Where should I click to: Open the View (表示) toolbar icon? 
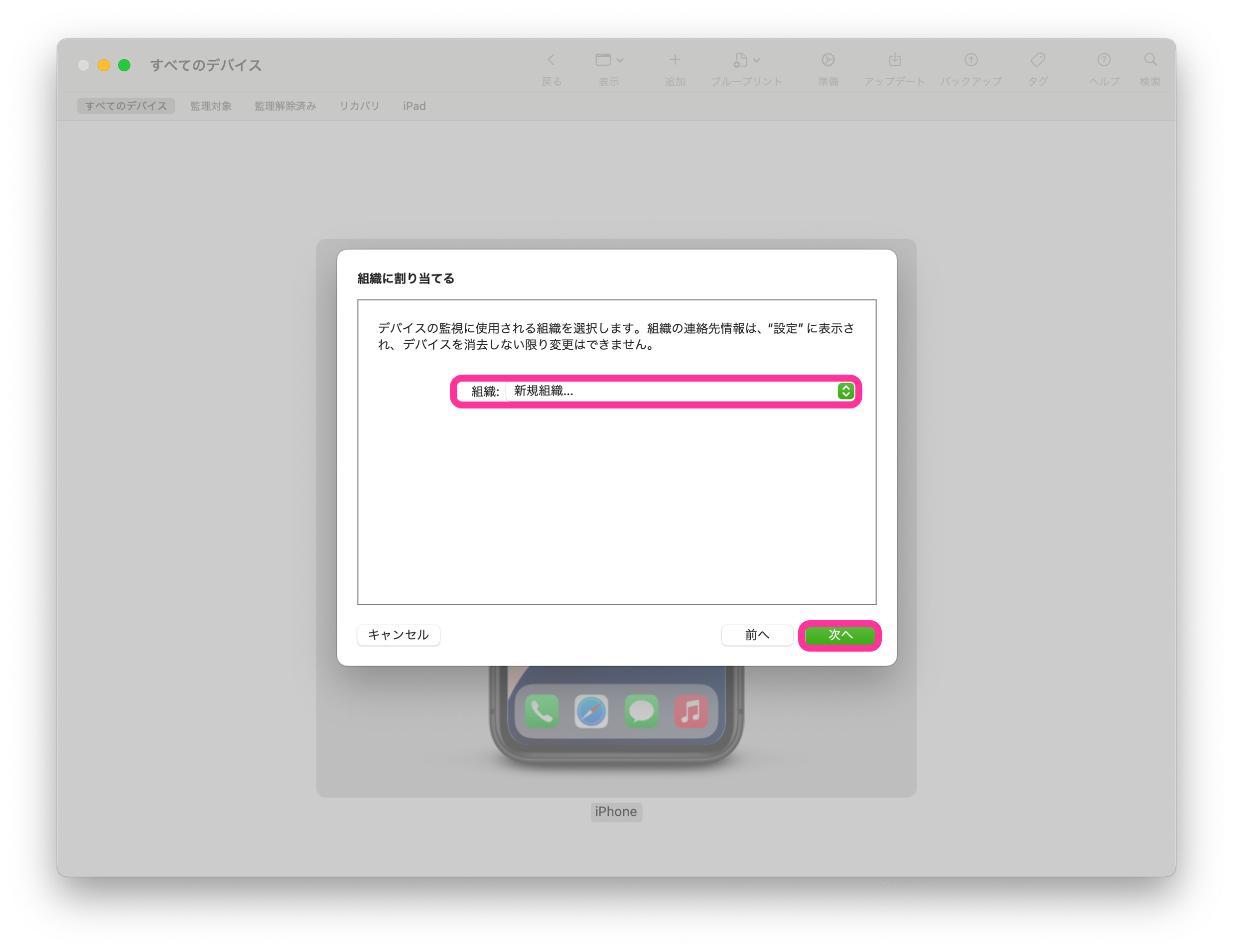(x=603, y=60)
